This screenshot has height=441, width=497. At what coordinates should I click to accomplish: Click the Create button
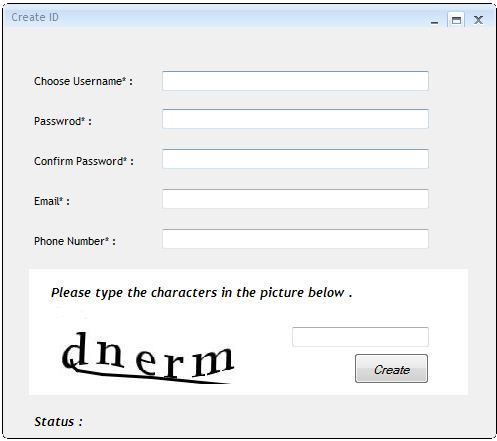[x=391, y=369]
